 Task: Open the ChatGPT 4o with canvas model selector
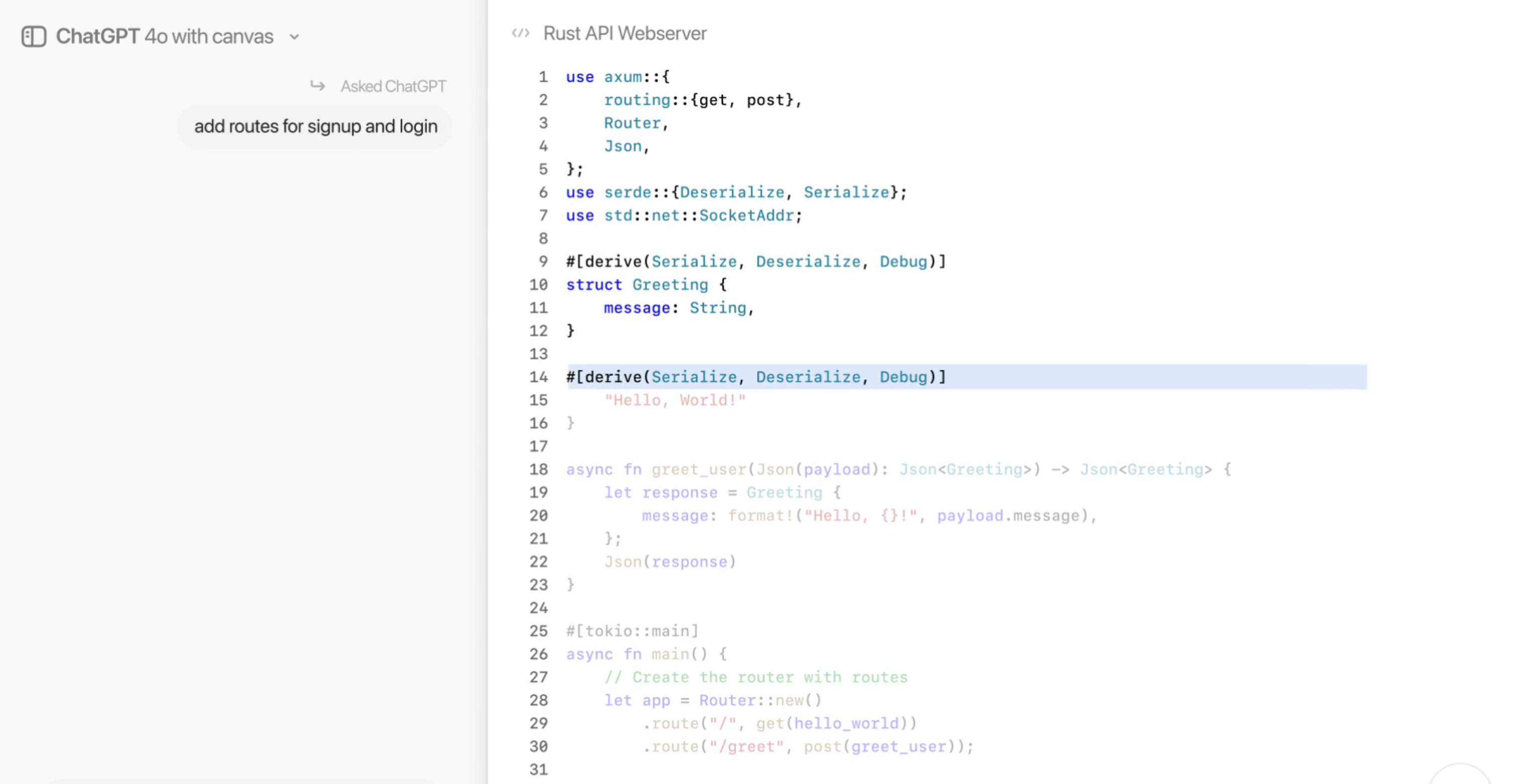[178, 37]
